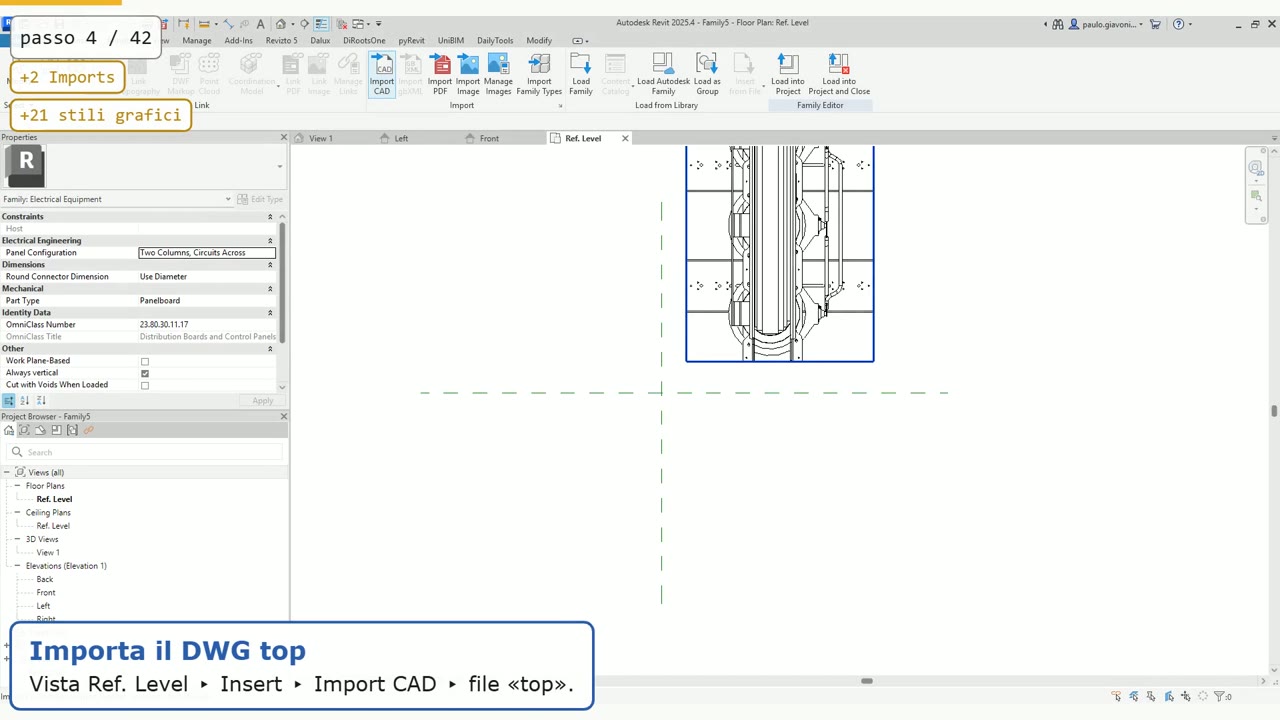Image resolution: width=1280 pixels, height=720 pixels.
Task: Click the OmniClass Number value 23.80.30.11.17
Action: [x=164, y=325]
